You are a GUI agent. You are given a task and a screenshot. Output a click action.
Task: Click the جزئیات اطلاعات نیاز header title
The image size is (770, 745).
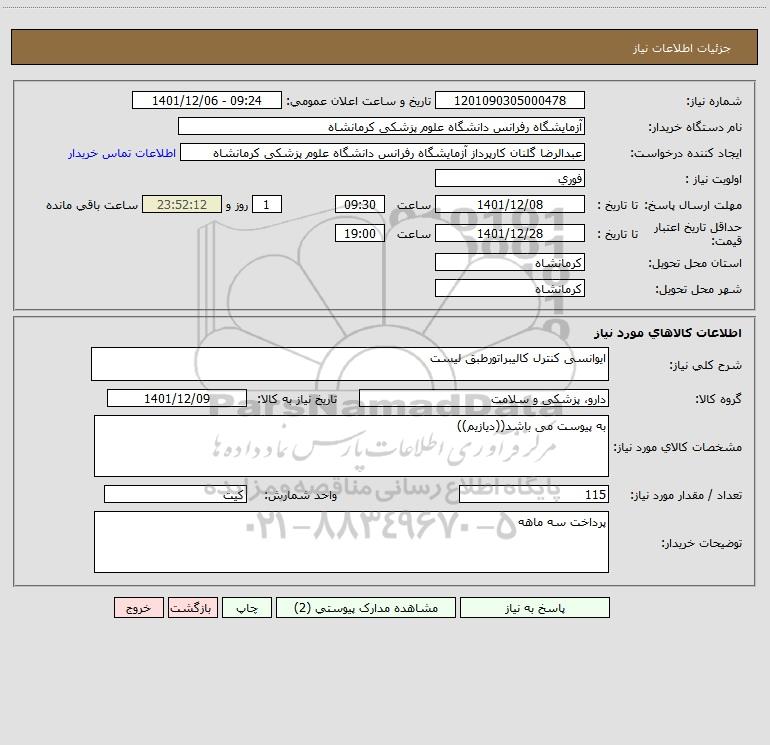click(x=682, y=48)
